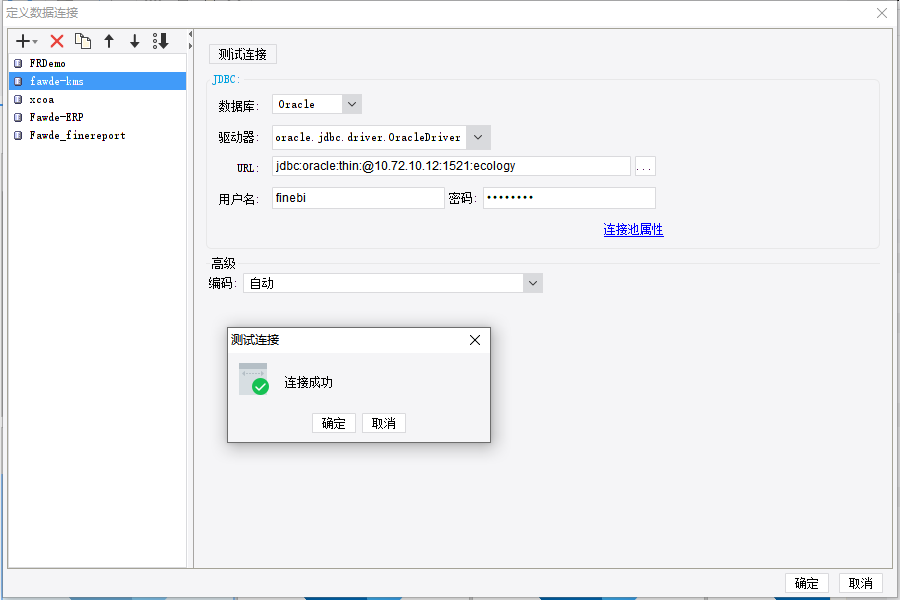Click the 连接成功 message text
The height and width of the screenshot is (600, 900).
[x=308, y=382]
